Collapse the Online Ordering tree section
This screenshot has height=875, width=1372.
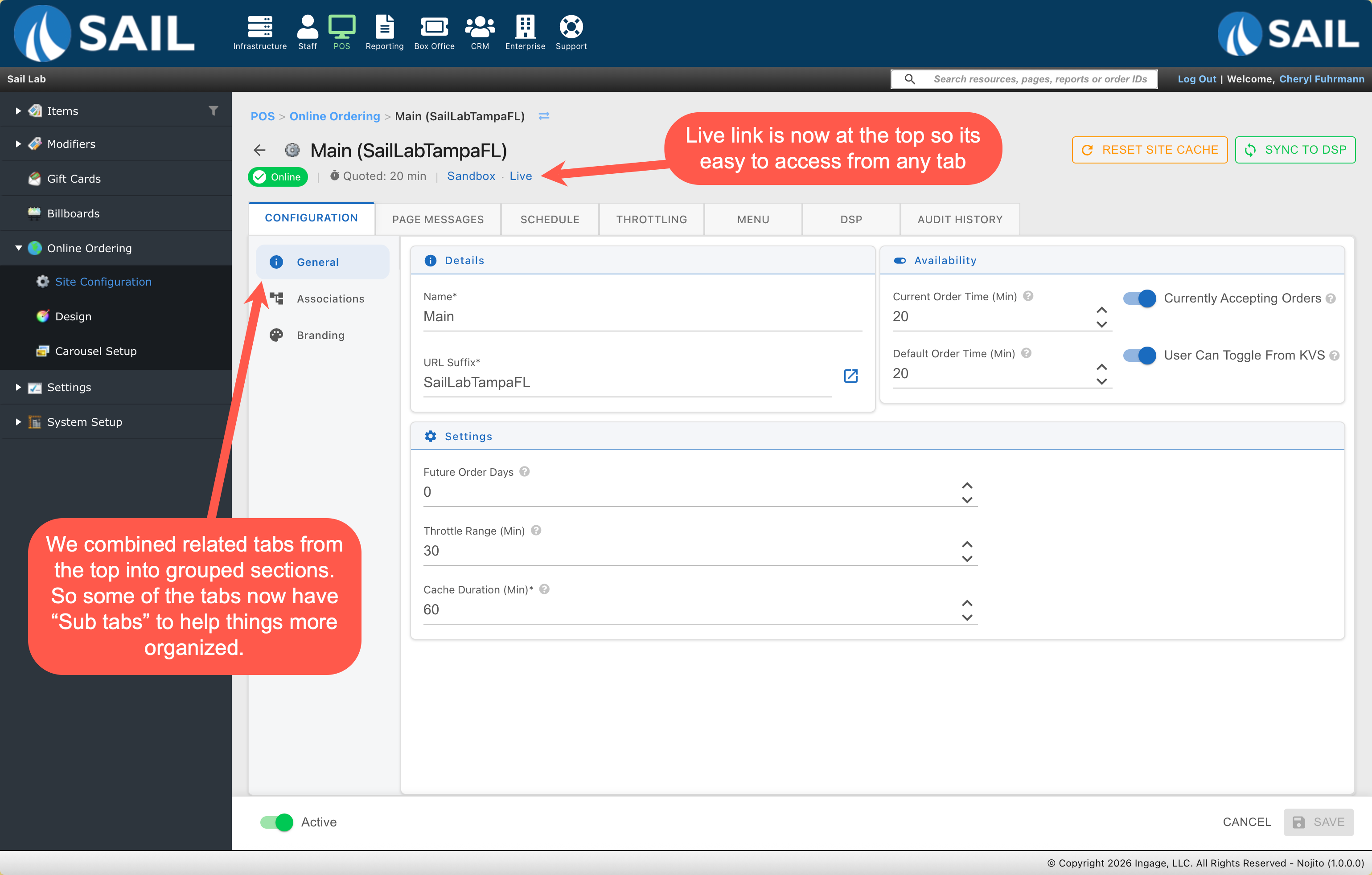point(18,248)
